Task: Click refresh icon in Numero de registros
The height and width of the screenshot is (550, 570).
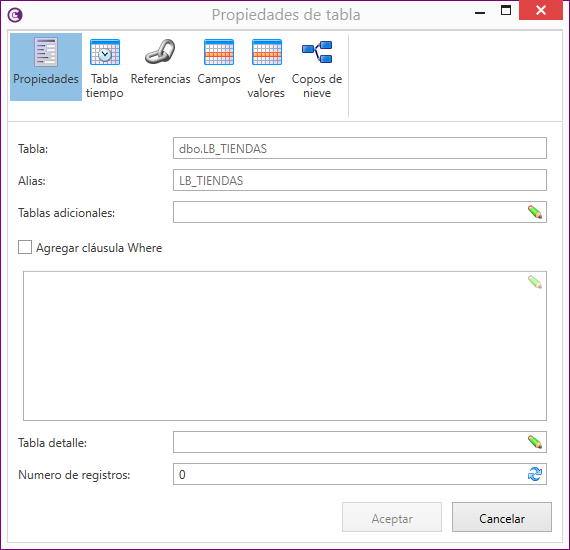Action: tap(535, 474)
